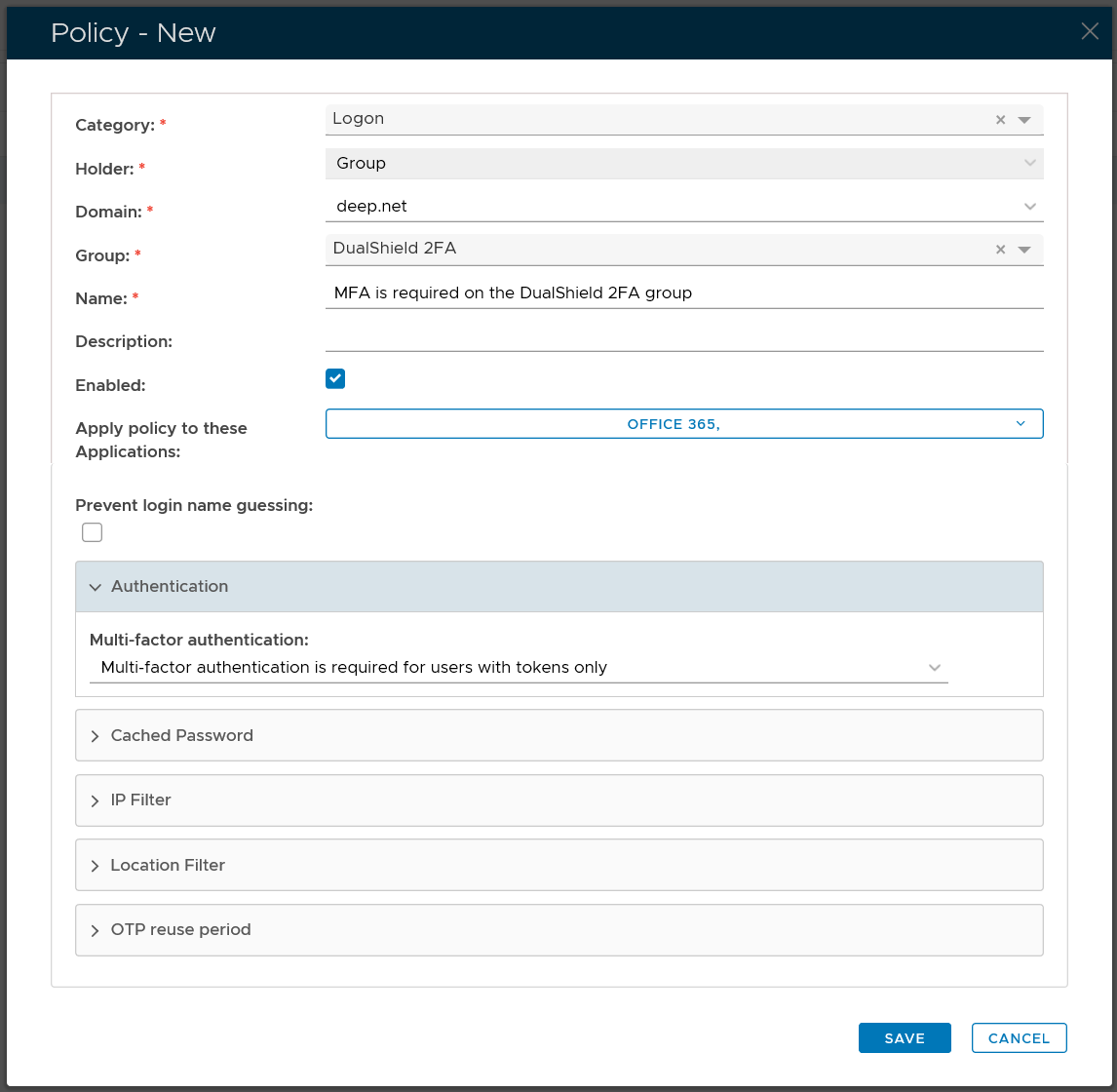Open the Group dropdown arrow
Viewport: 1117px width, 1092px height.
1024,250
